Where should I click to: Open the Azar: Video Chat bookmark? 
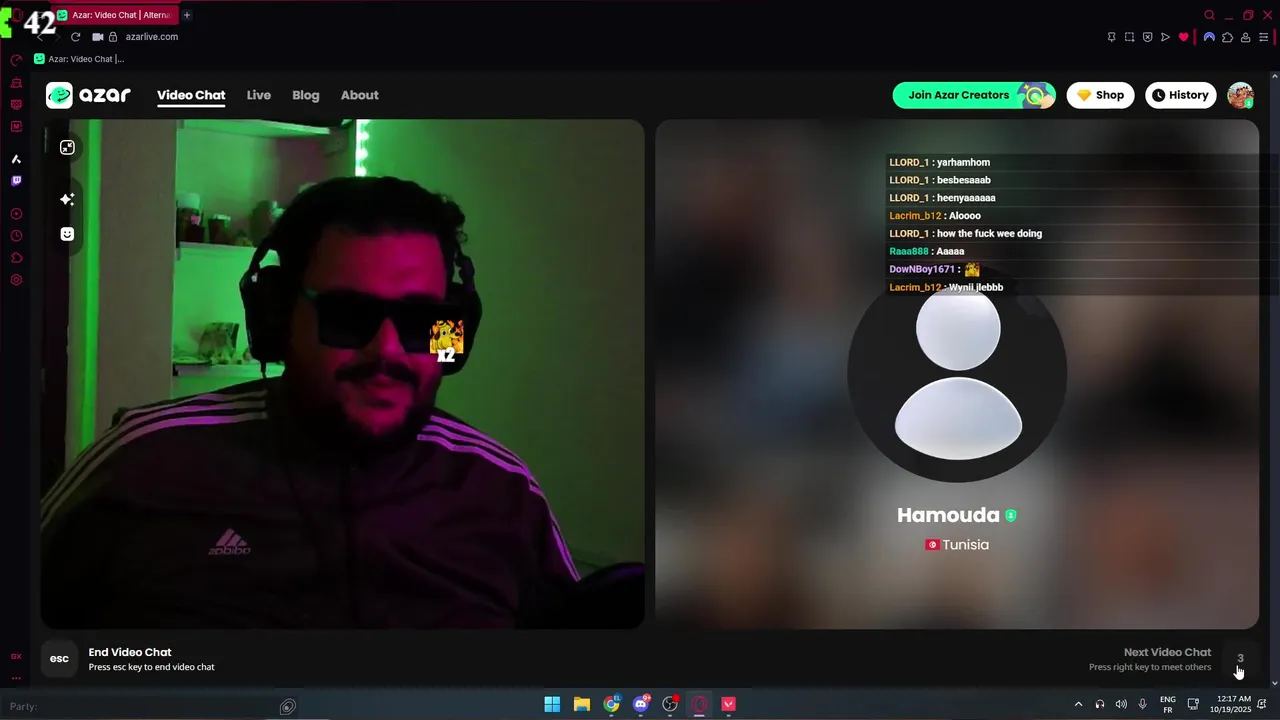(x=79, y=59)
